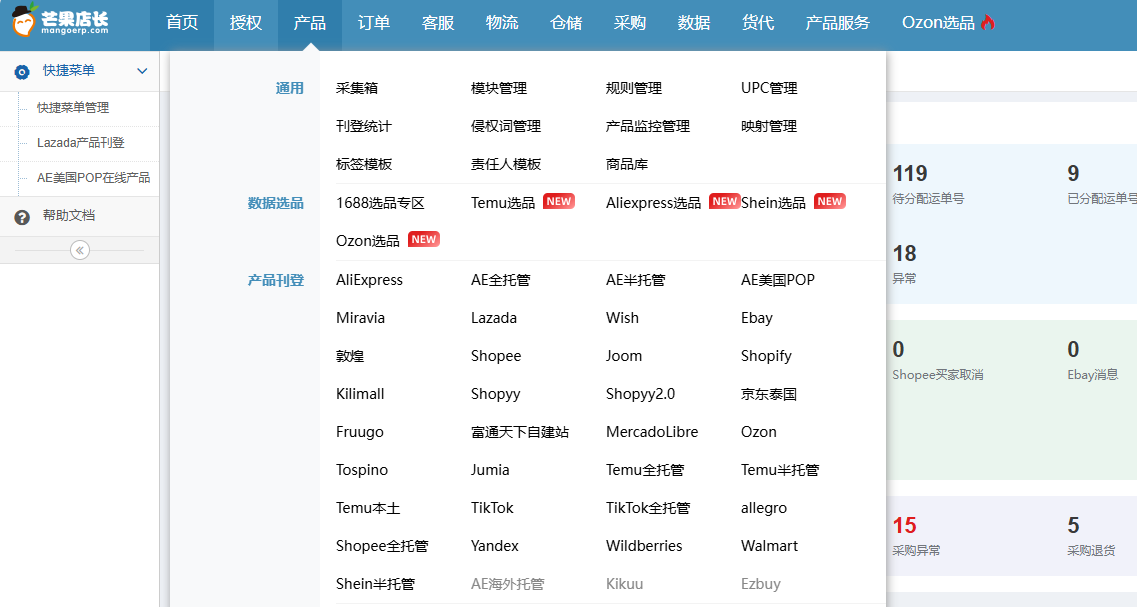Open 采集箱 link

(357, 88)
